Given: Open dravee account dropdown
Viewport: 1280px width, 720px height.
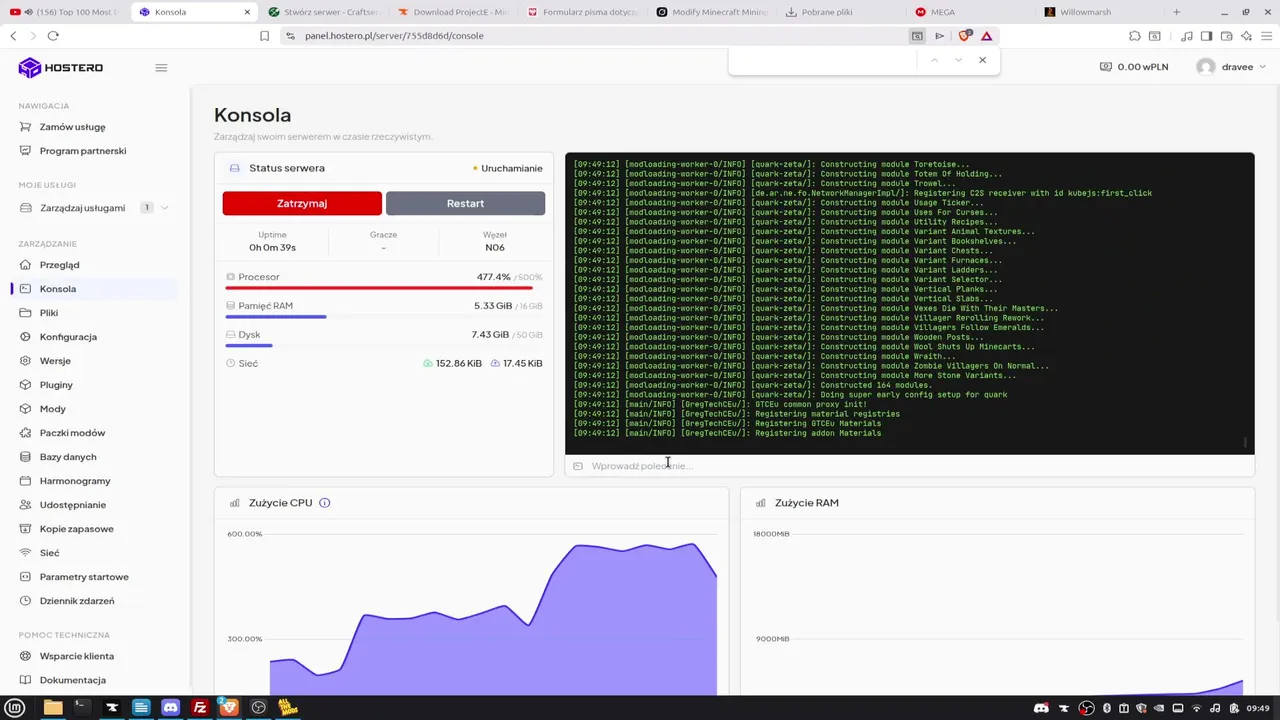Looking at the screenshot, I should [1231, 67].
